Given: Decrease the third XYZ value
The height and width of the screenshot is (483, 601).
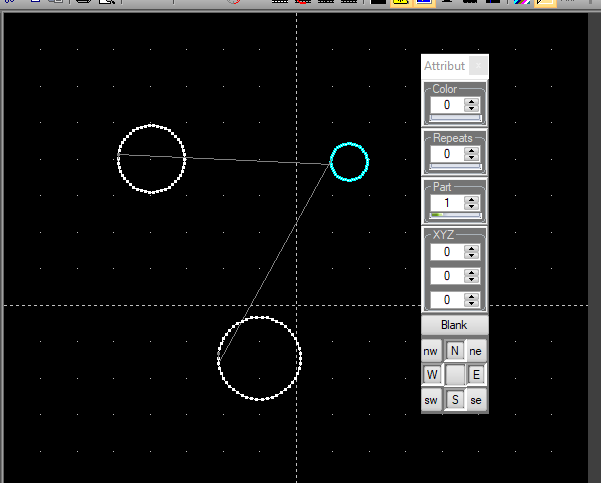Looking at the screenshot, I should [472, 303].
